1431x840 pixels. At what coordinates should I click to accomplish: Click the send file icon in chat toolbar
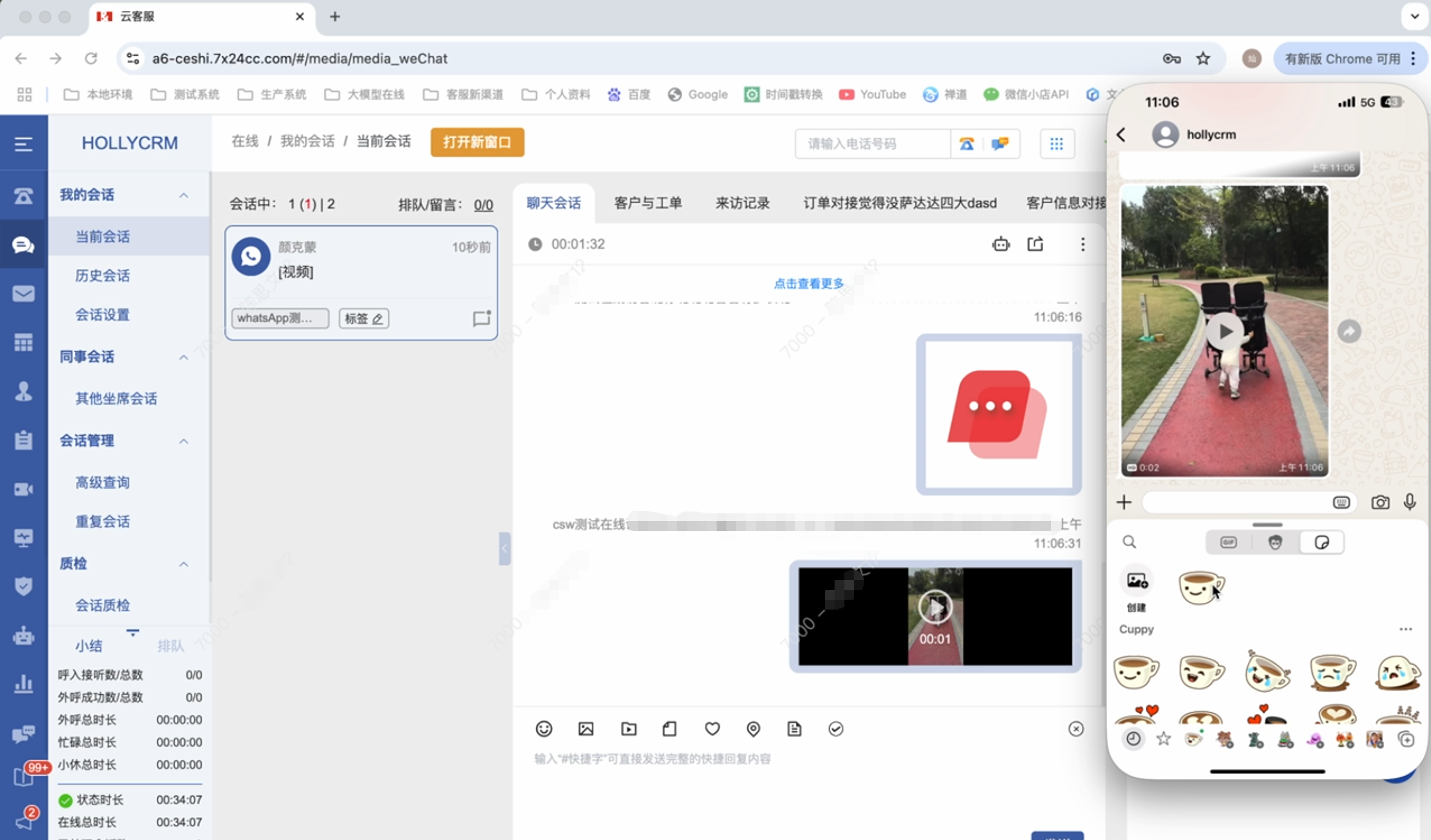pos(670,729)
